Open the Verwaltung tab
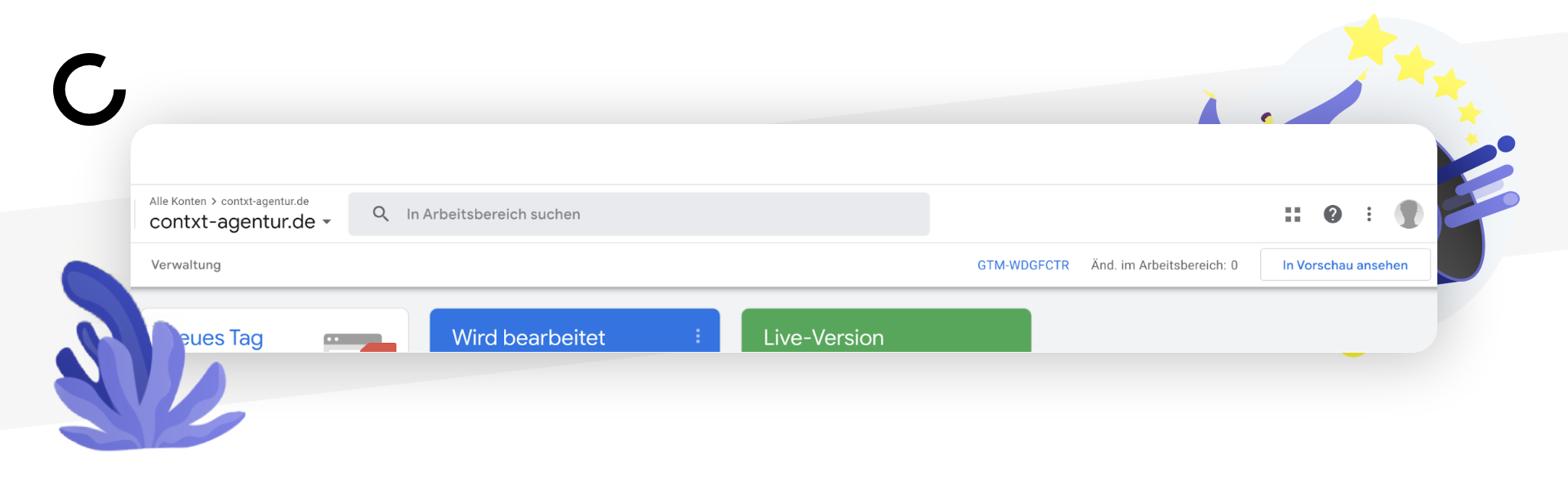 (186, 265)
